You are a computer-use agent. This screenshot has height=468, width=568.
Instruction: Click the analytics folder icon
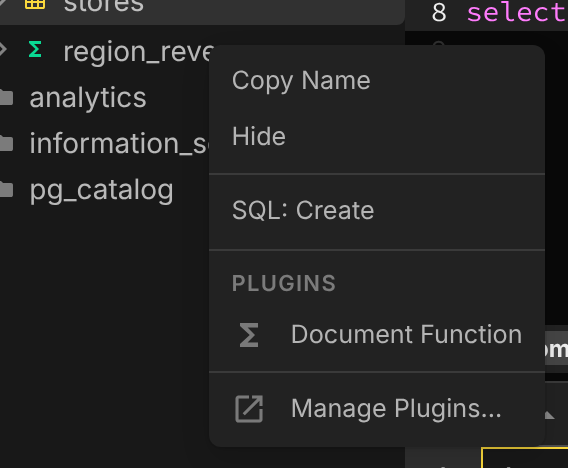[x=7, y=97]
